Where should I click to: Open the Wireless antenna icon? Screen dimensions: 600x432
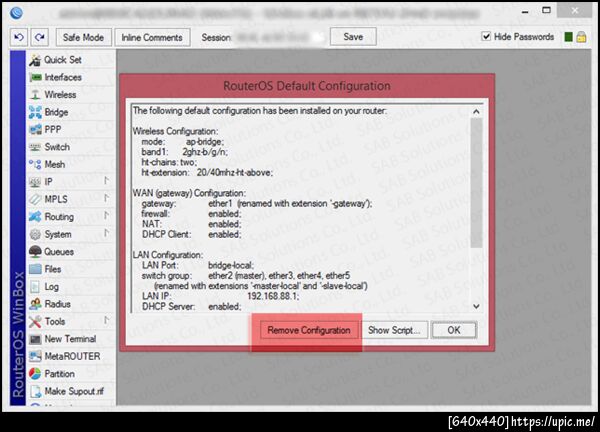35,95
